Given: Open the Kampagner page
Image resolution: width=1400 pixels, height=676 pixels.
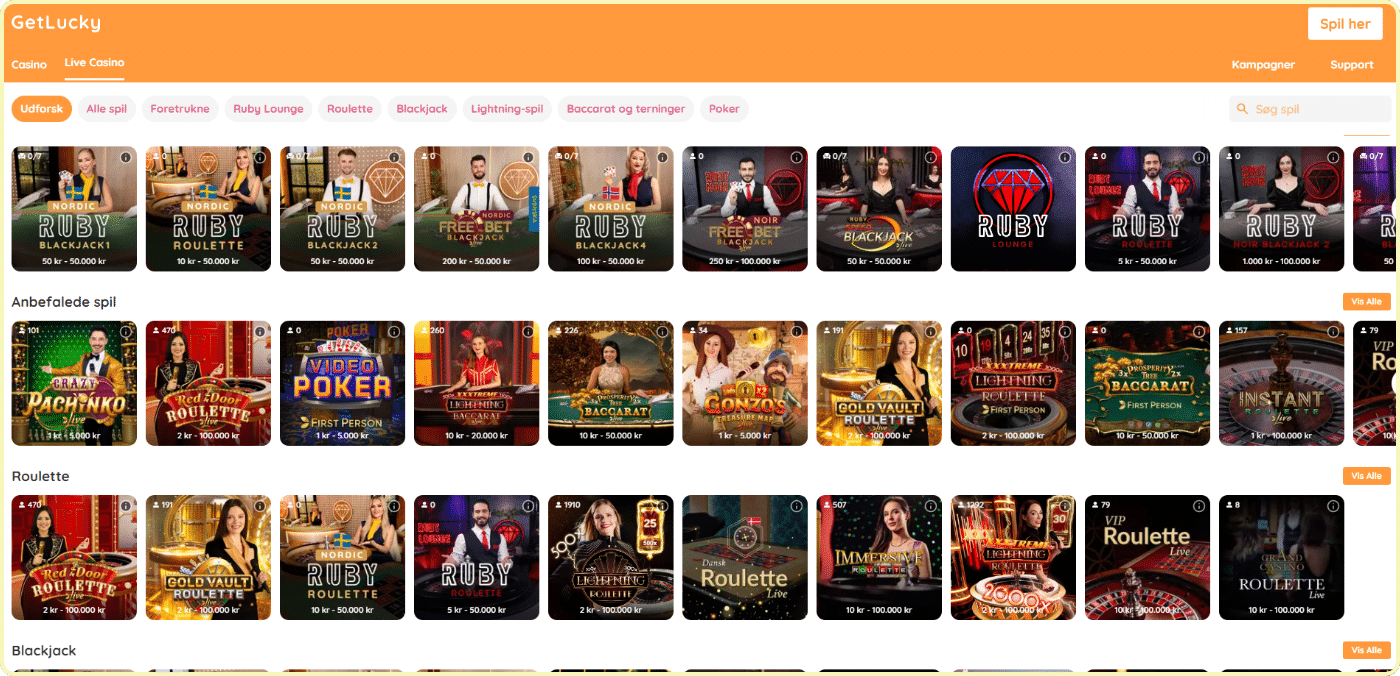Looking at the screenshot, I should coord(1263,64).
